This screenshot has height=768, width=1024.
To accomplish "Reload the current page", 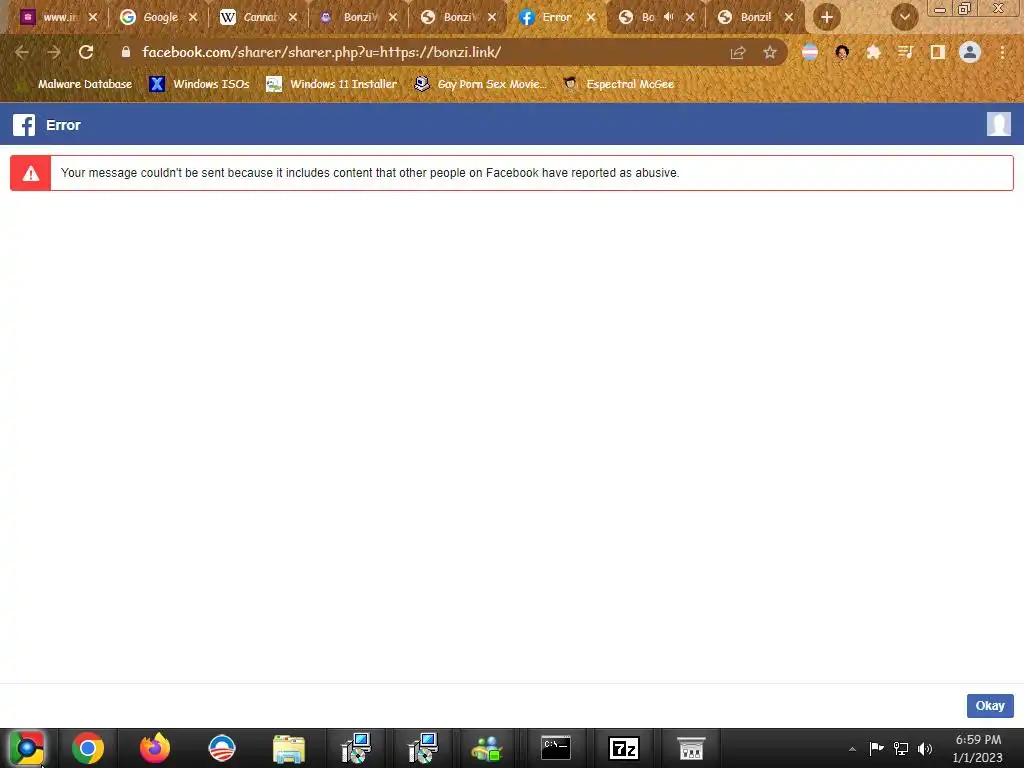I will [86, 52].
